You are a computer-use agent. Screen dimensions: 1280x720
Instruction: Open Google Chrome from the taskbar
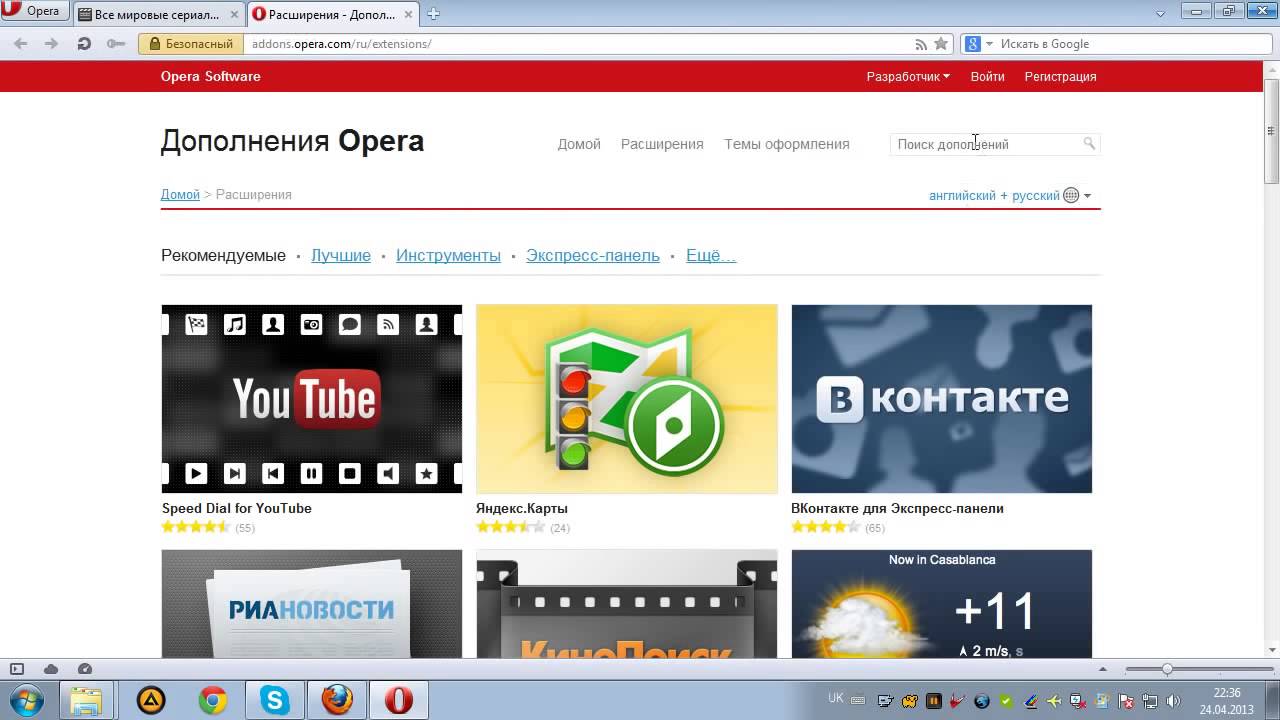[x=212, y=700]
